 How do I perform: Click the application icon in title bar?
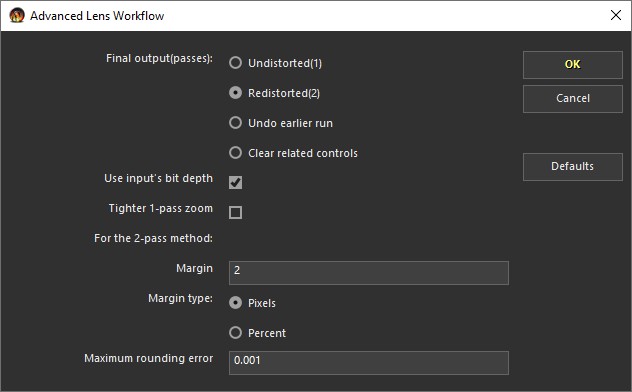click(17, 15)
